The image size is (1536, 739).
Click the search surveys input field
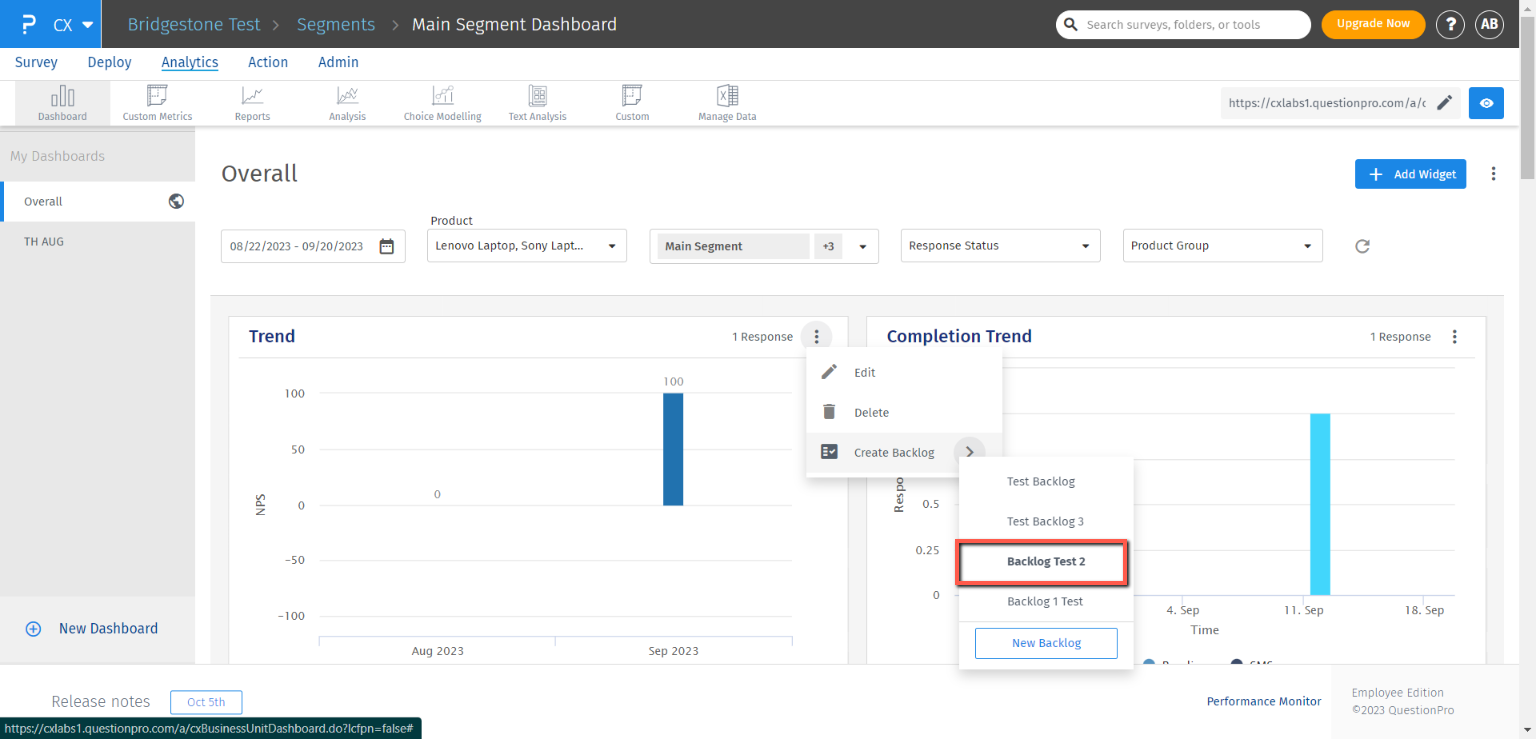pos(1184,25)
